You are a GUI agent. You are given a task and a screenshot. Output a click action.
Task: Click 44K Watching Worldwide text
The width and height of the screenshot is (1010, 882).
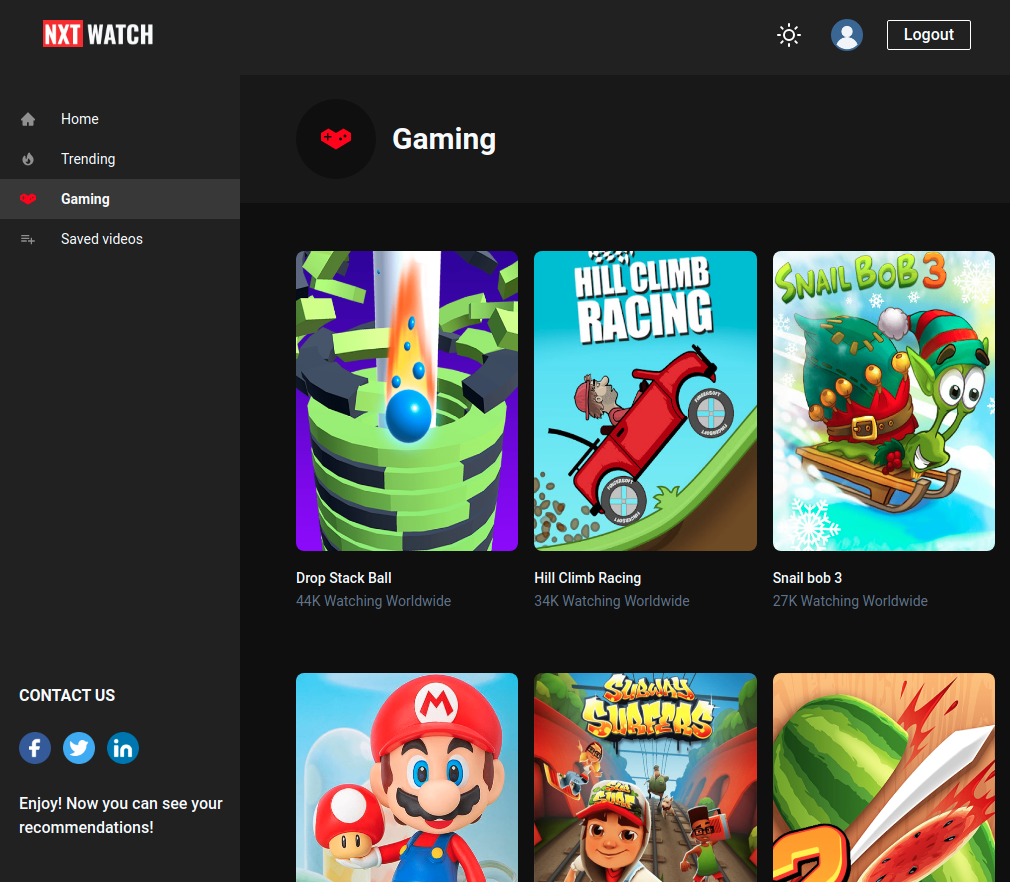pyautogui.click(x=373, y=601)
